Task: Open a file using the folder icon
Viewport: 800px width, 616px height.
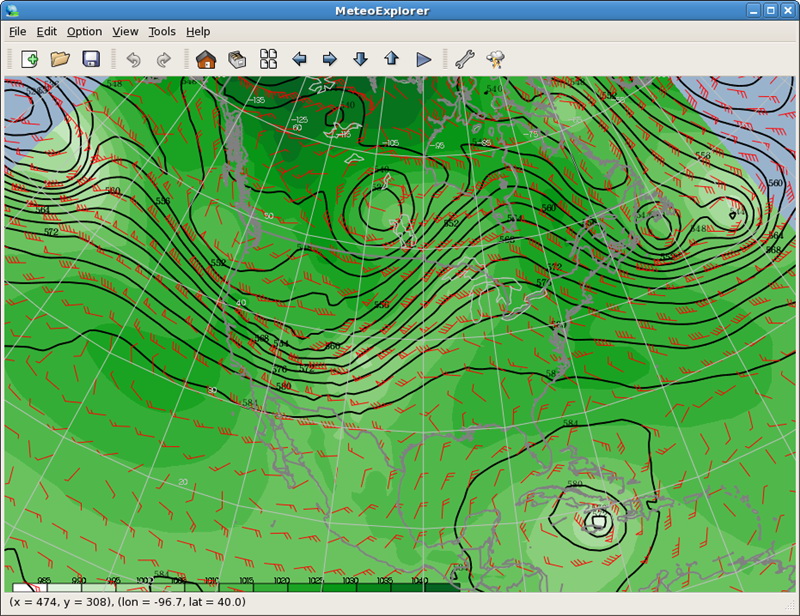Action: point(60,59)
